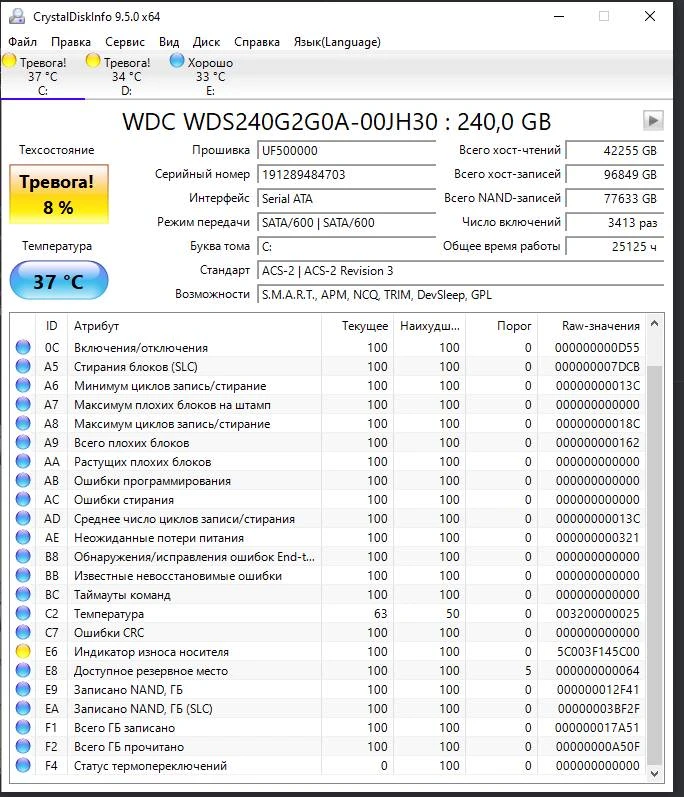Click the blue status dot of attribute BC
The image size is (684, 797).
coord(23,594)
